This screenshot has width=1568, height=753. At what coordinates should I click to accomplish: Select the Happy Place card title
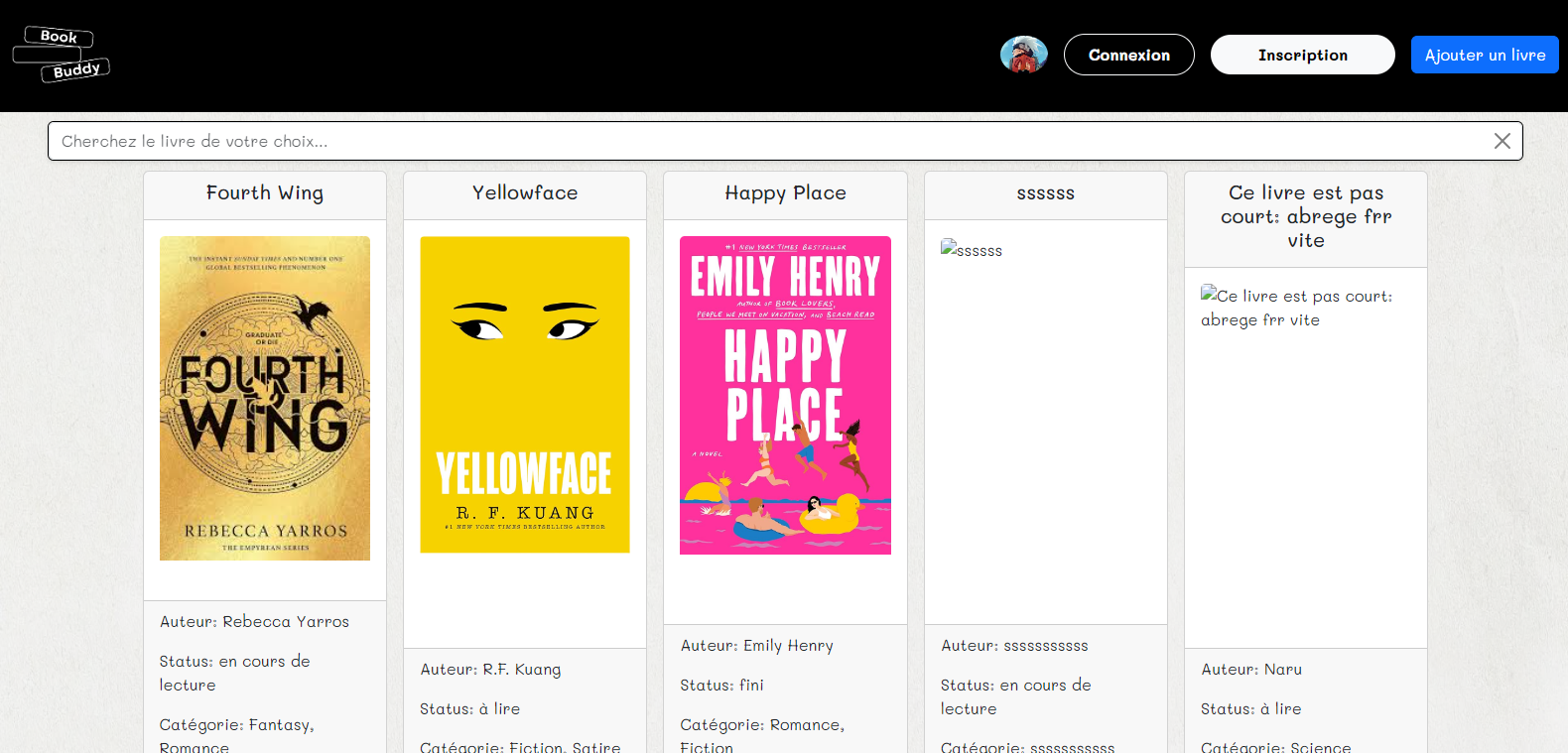point(785,192)
